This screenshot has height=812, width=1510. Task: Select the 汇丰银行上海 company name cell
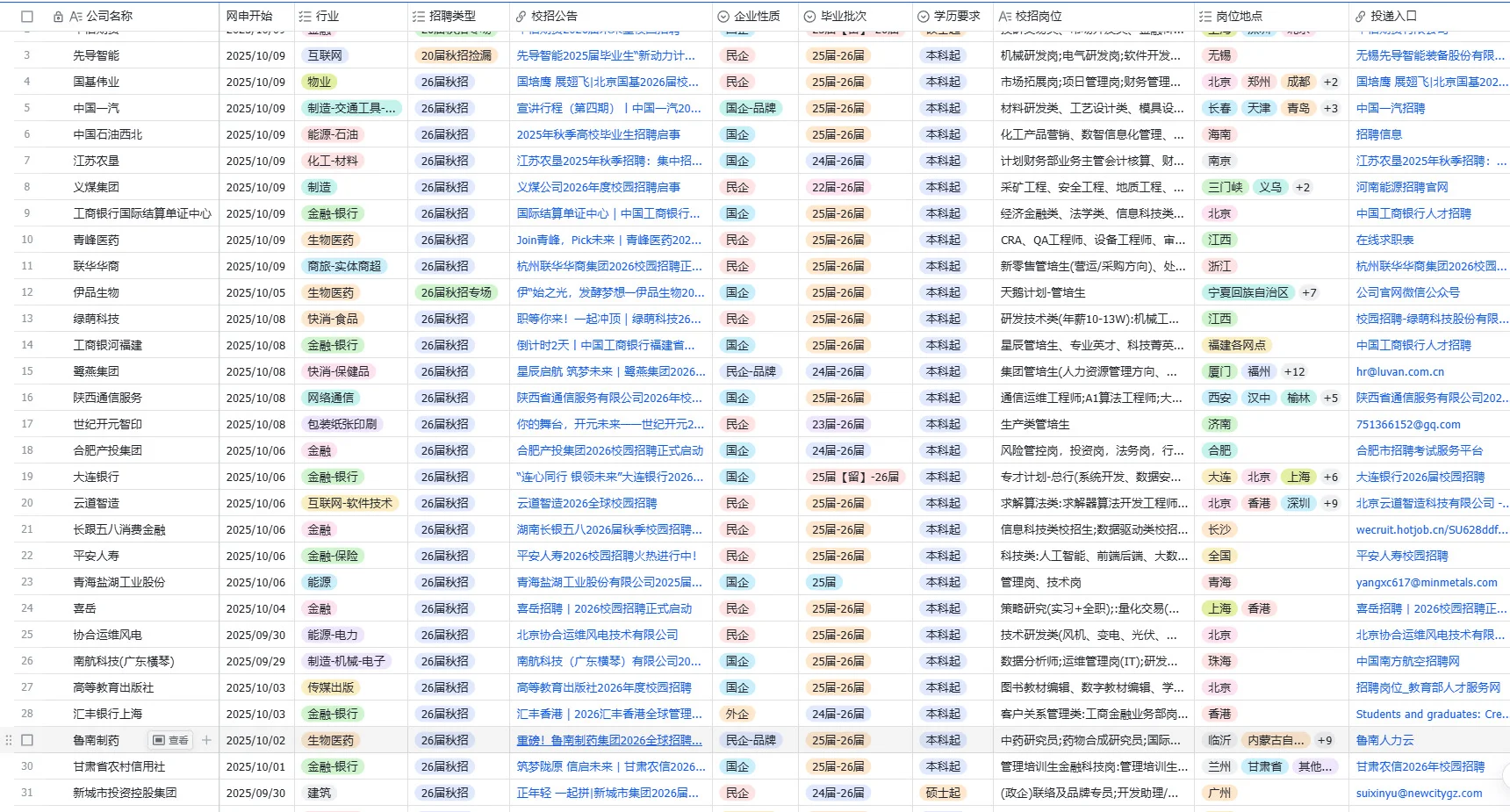[131, 714]
